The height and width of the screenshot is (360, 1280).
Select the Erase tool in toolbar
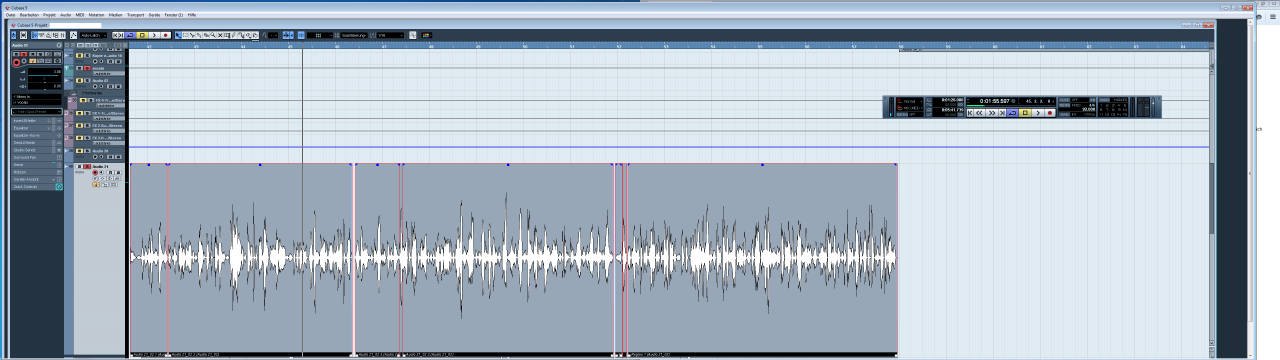[206, 35]
